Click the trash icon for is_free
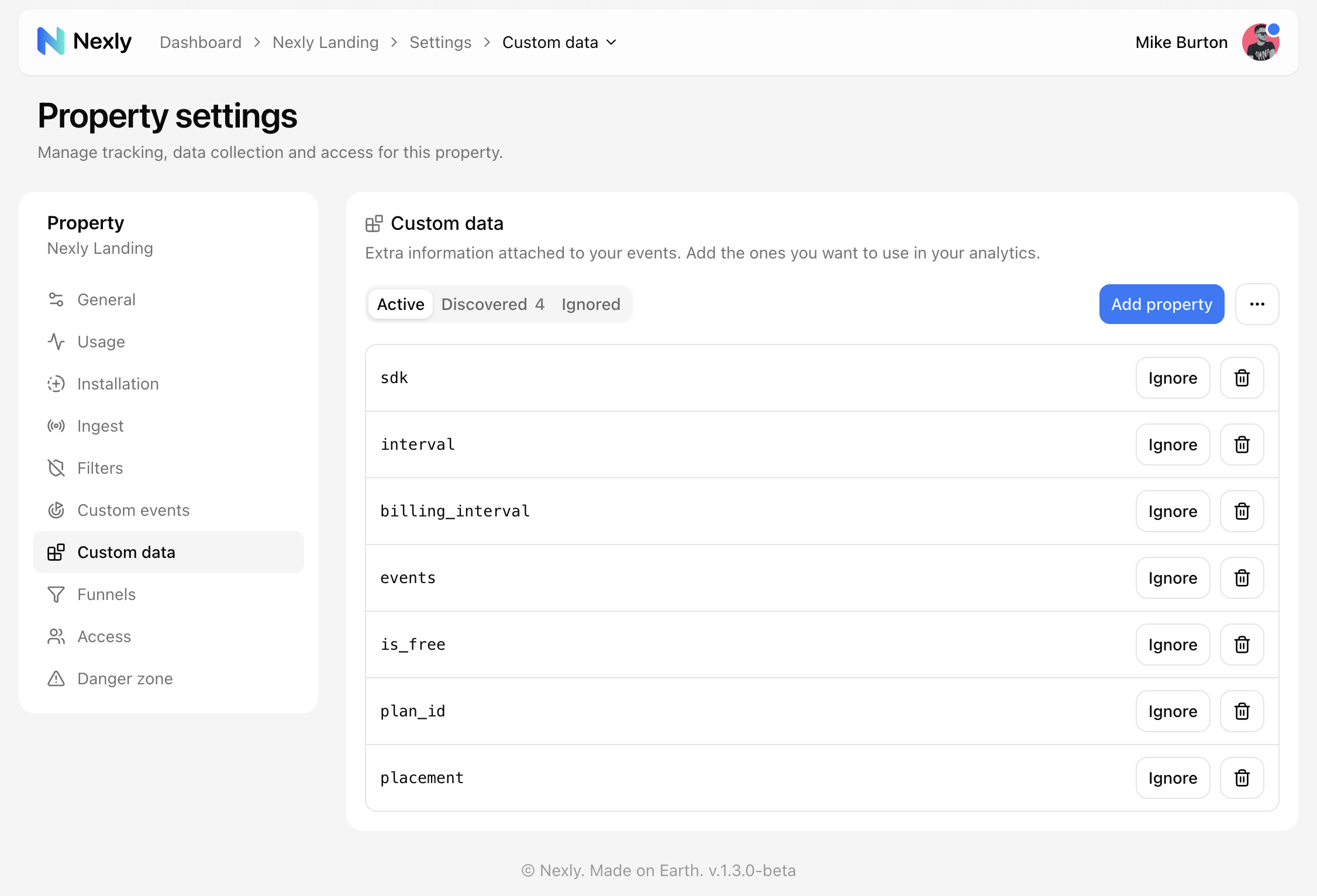This screenshot has height=896, width=1317. coord(1242,645)
